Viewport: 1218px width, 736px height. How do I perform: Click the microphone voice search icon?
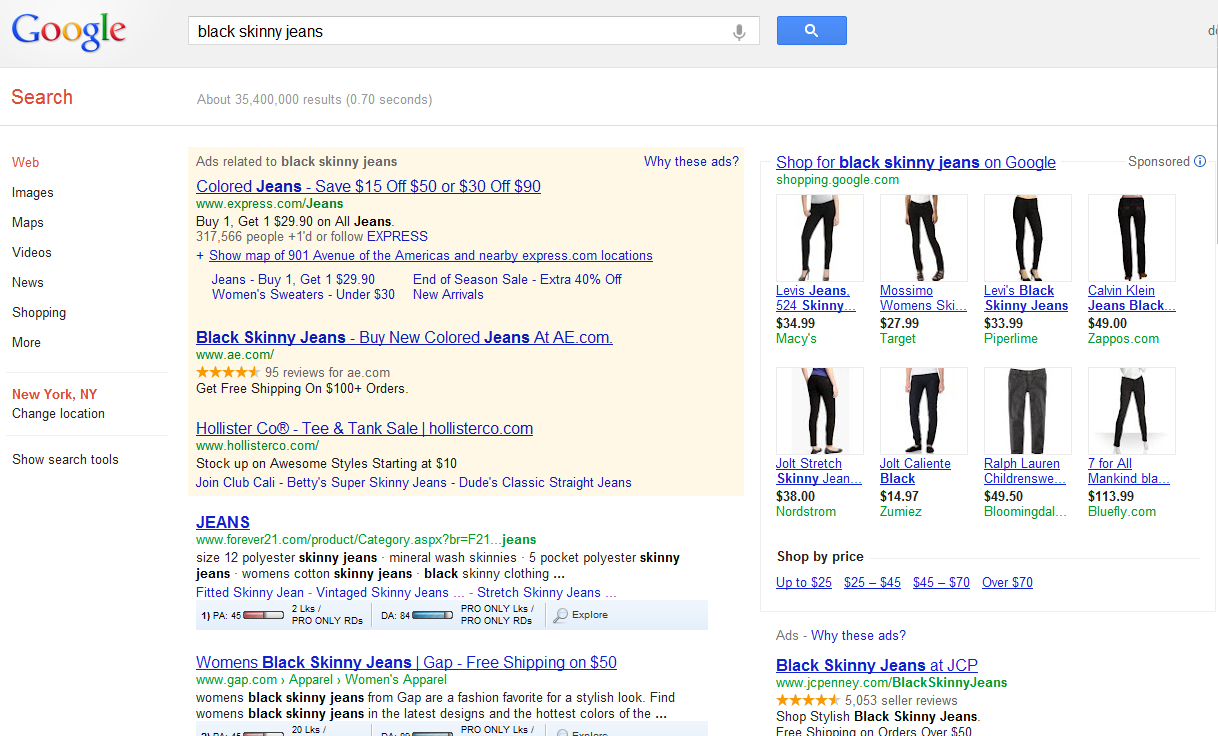[x=739, y=32]
